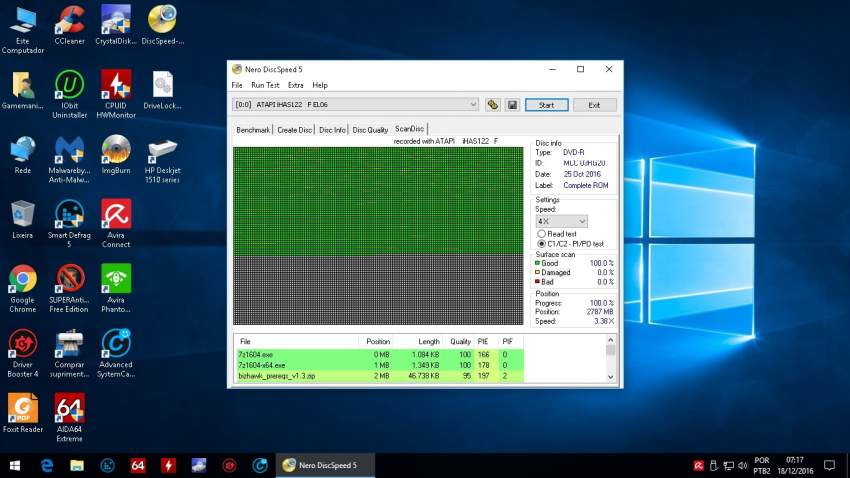Select Google Chrome desktop icon
This screenshot has height=478, width=850.
pos(23,288)
